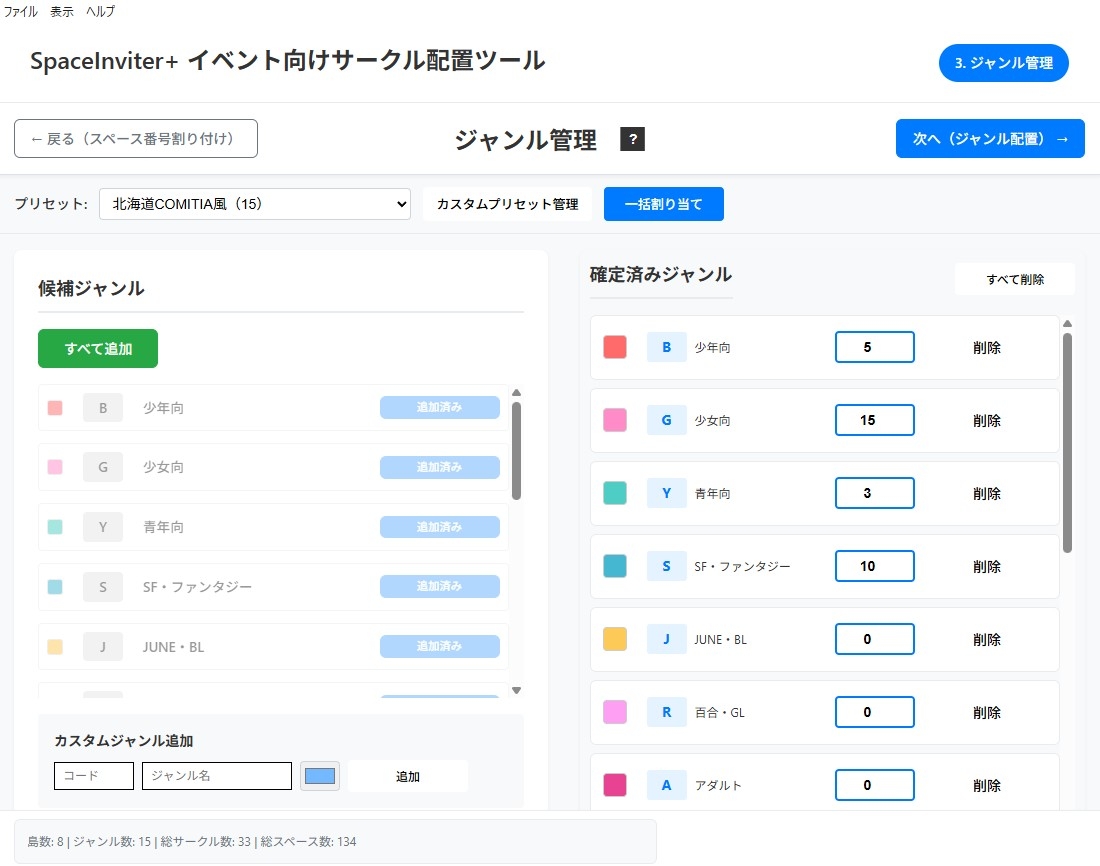Click the green すべて追加 button
This screenshot has height=866, width=1100.
pos(98,349)
